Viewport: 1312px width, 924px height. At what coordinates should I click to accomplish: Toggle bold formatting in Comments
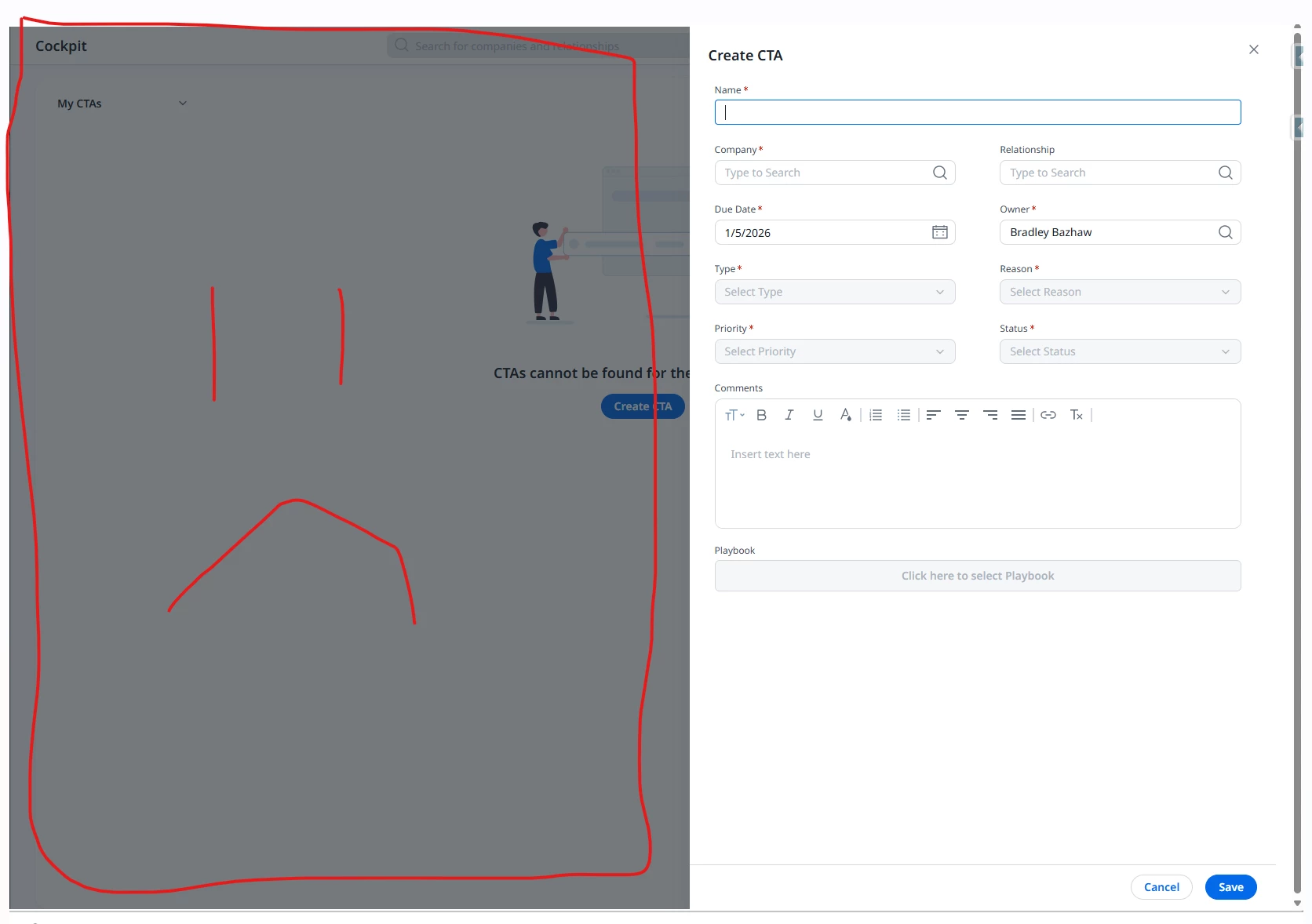[x=761, y=415]
